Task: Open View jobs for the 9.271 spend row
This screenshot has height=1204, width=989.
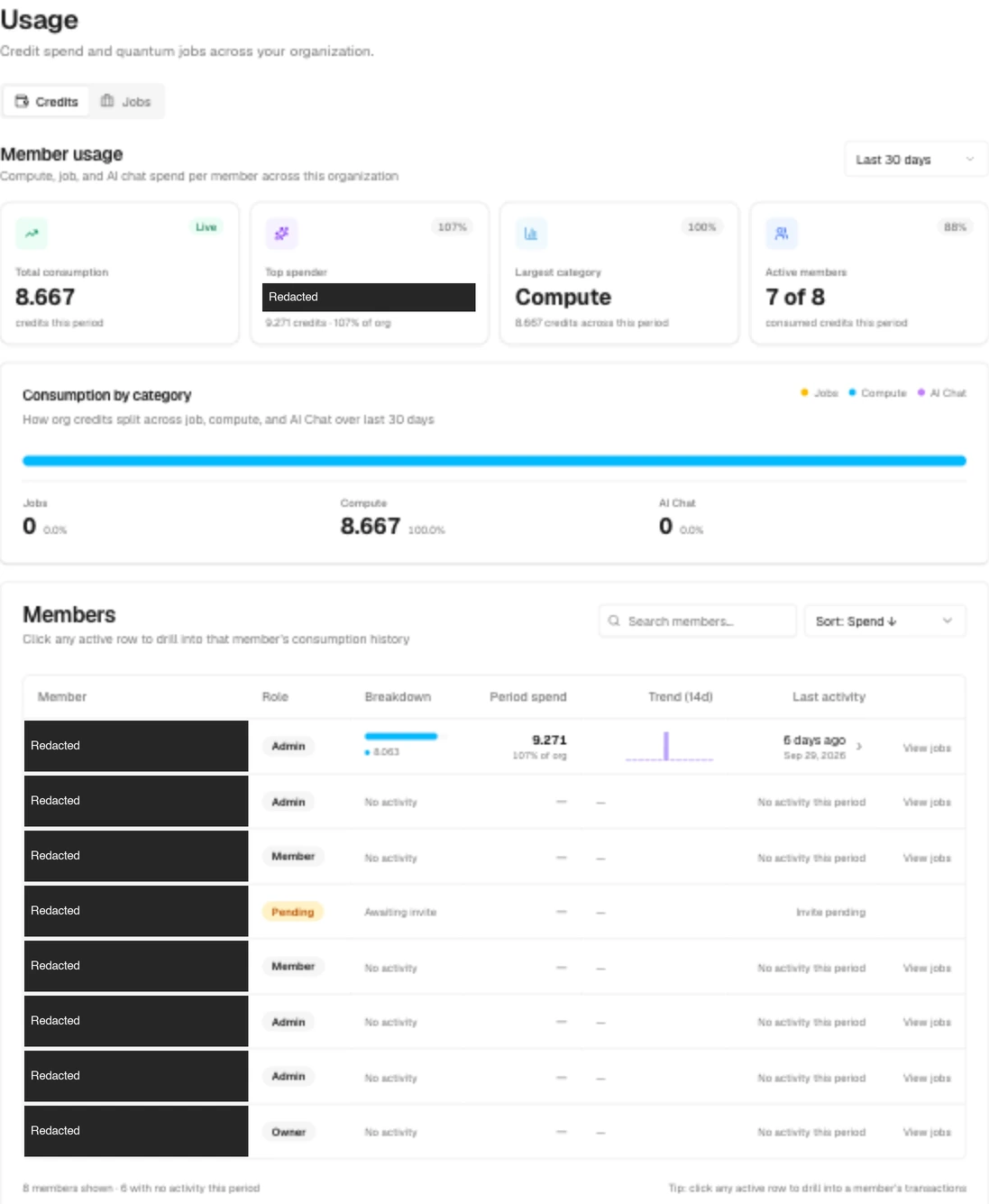Action: click(x=927, y=748)
